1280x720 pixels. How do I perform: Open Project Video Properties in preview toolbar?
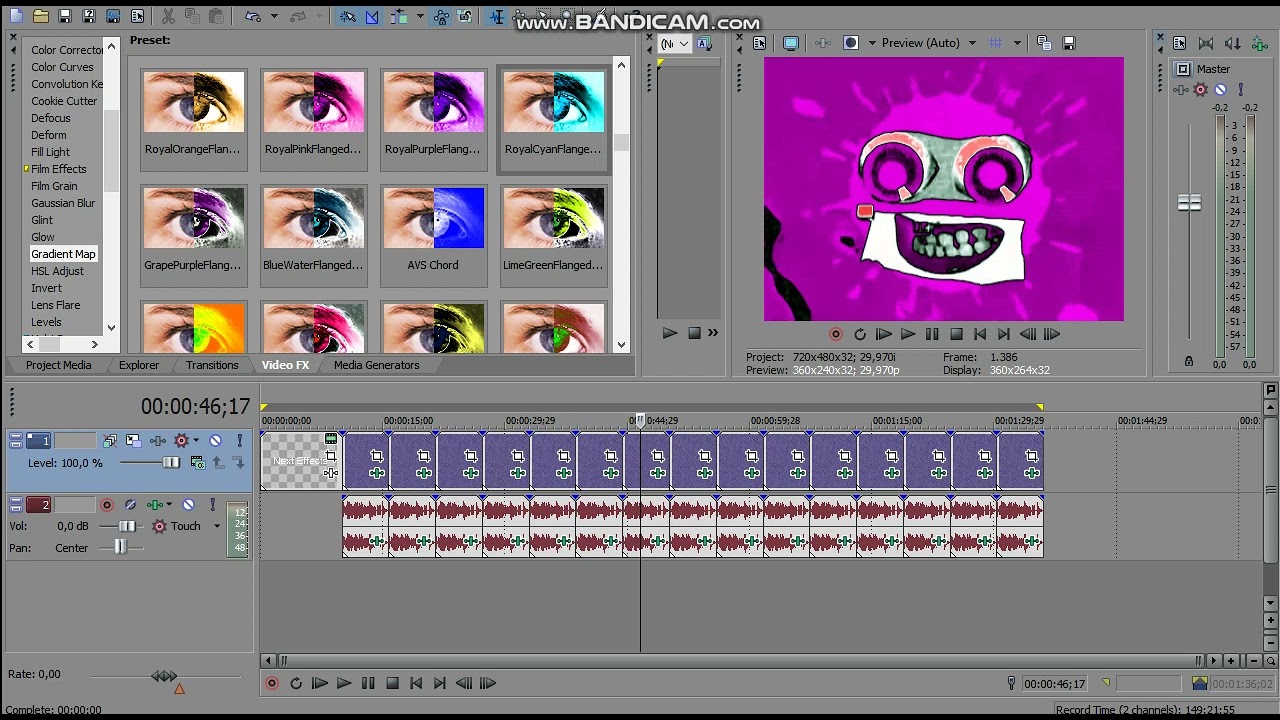point(759,43)
